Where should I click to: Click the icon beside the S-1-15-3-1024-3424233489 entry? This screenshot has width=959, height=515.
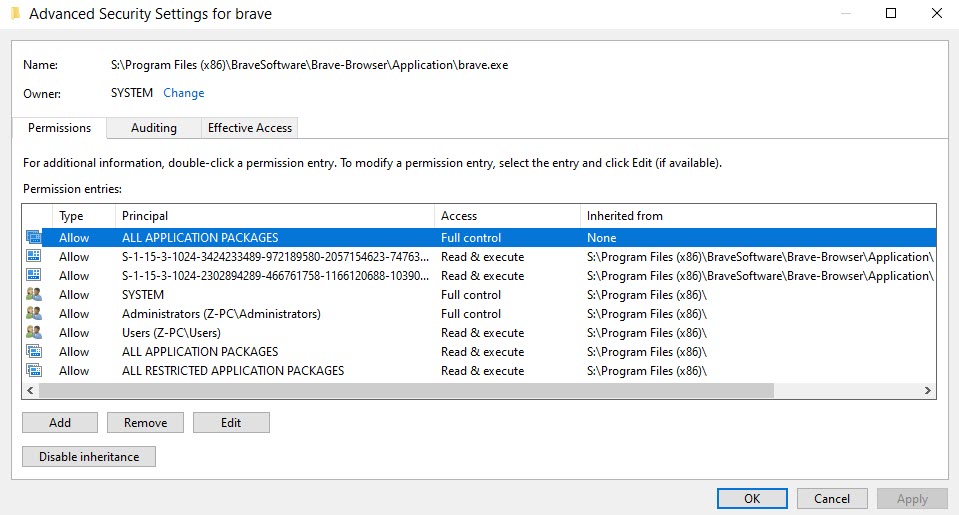tap(34, 256)
